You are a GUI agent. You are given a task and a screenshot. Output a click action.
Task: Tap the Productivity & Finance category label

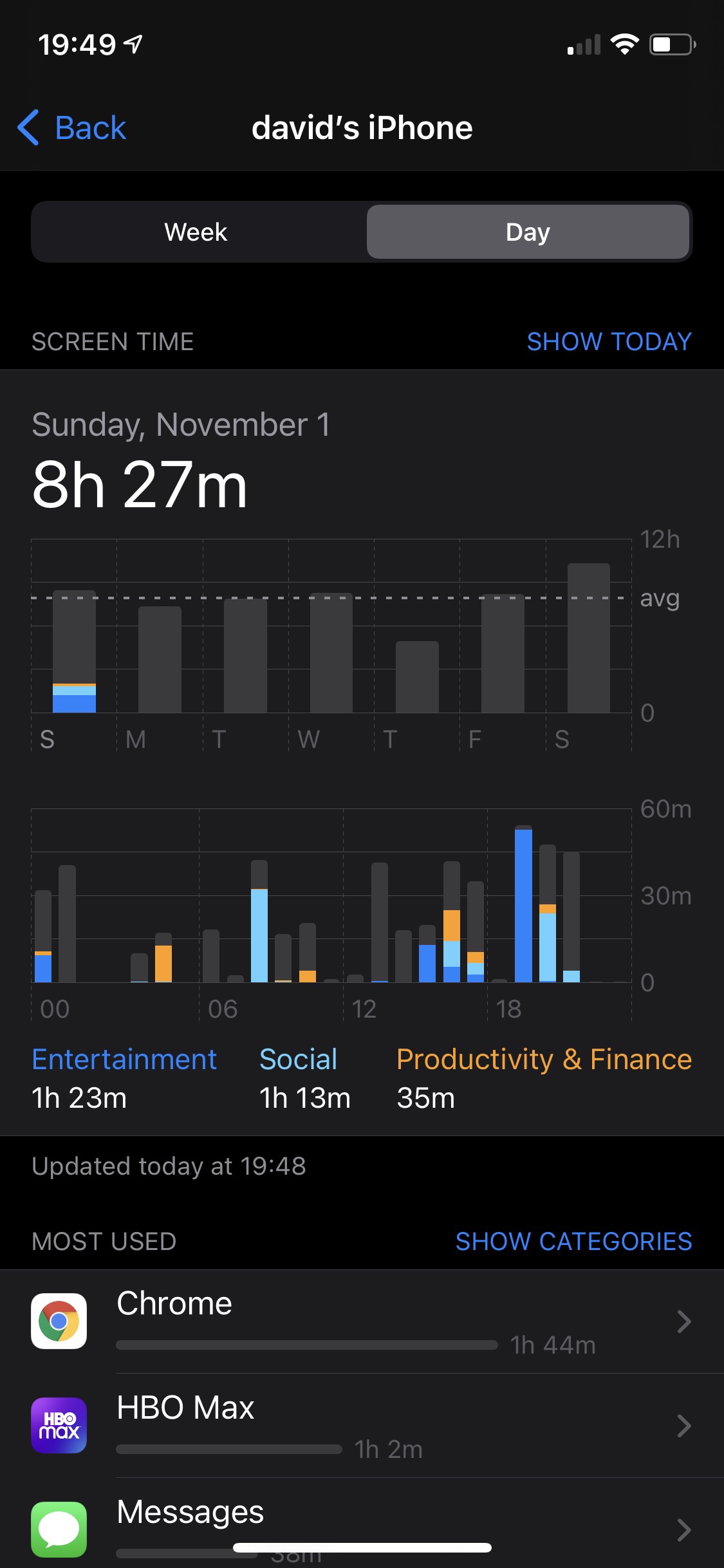(x=544, y=1059)
